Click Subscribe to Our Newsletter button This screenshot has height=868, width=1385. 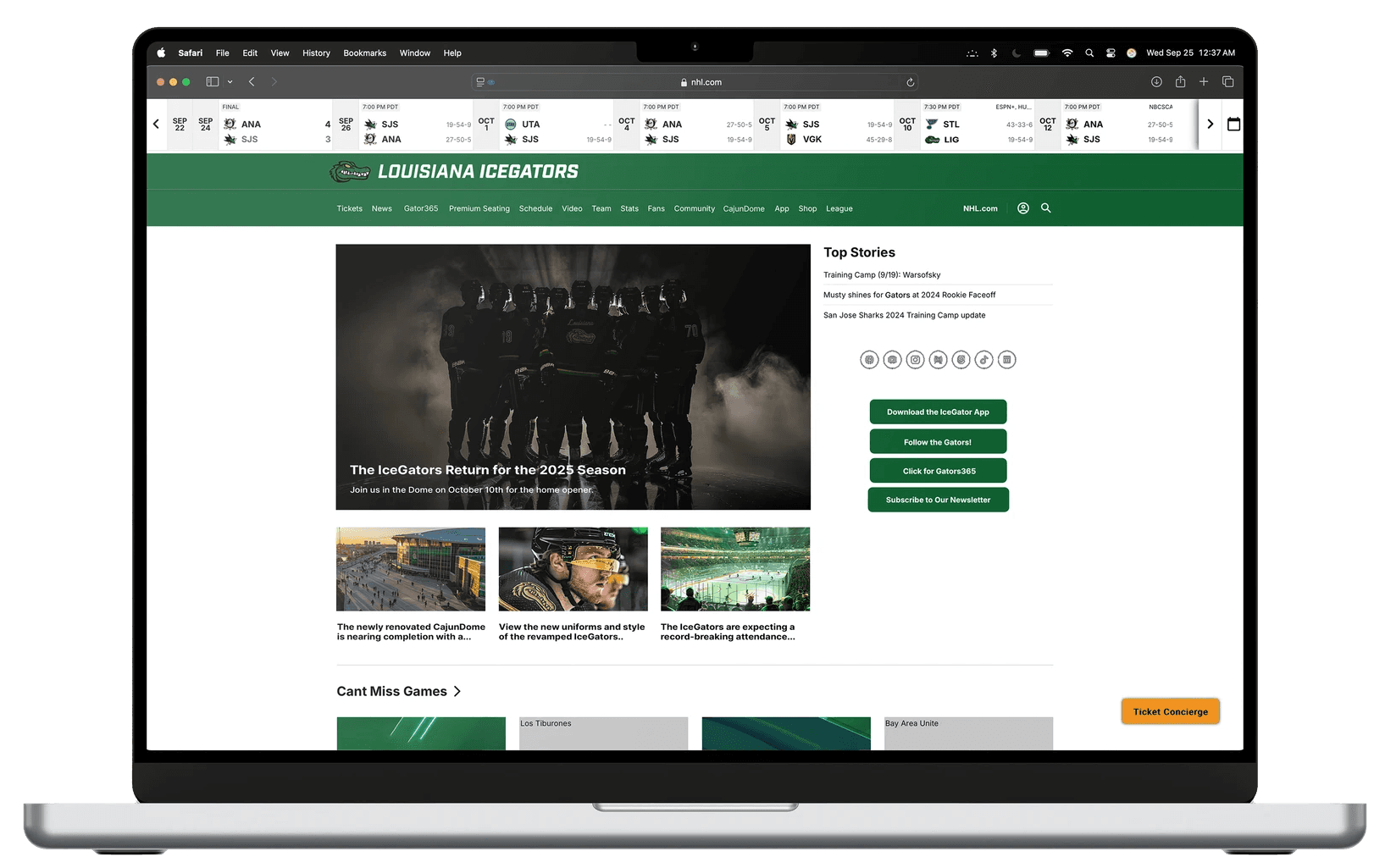(938, 500)
